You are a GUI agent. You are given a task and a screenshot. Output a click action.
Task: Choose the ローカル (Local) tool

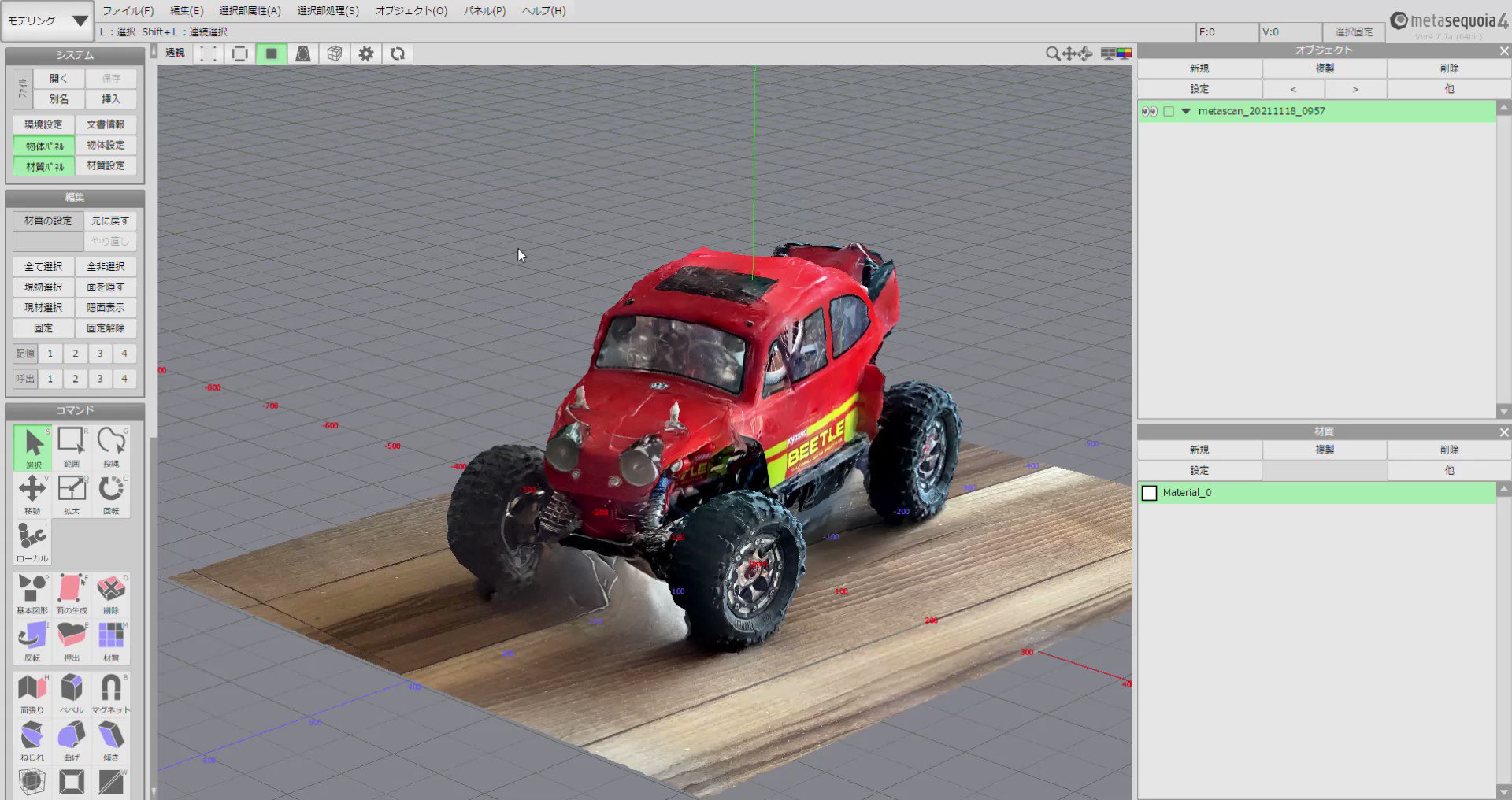coord(32,542)
